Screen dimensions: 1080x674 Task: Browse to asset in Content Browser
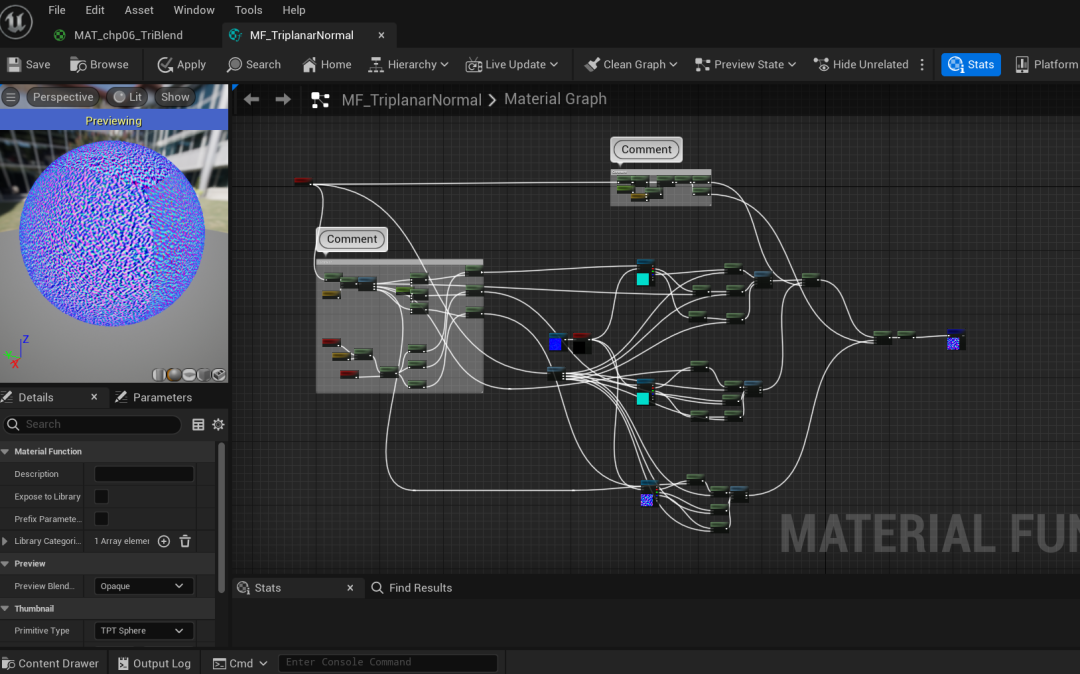[99, 64]
